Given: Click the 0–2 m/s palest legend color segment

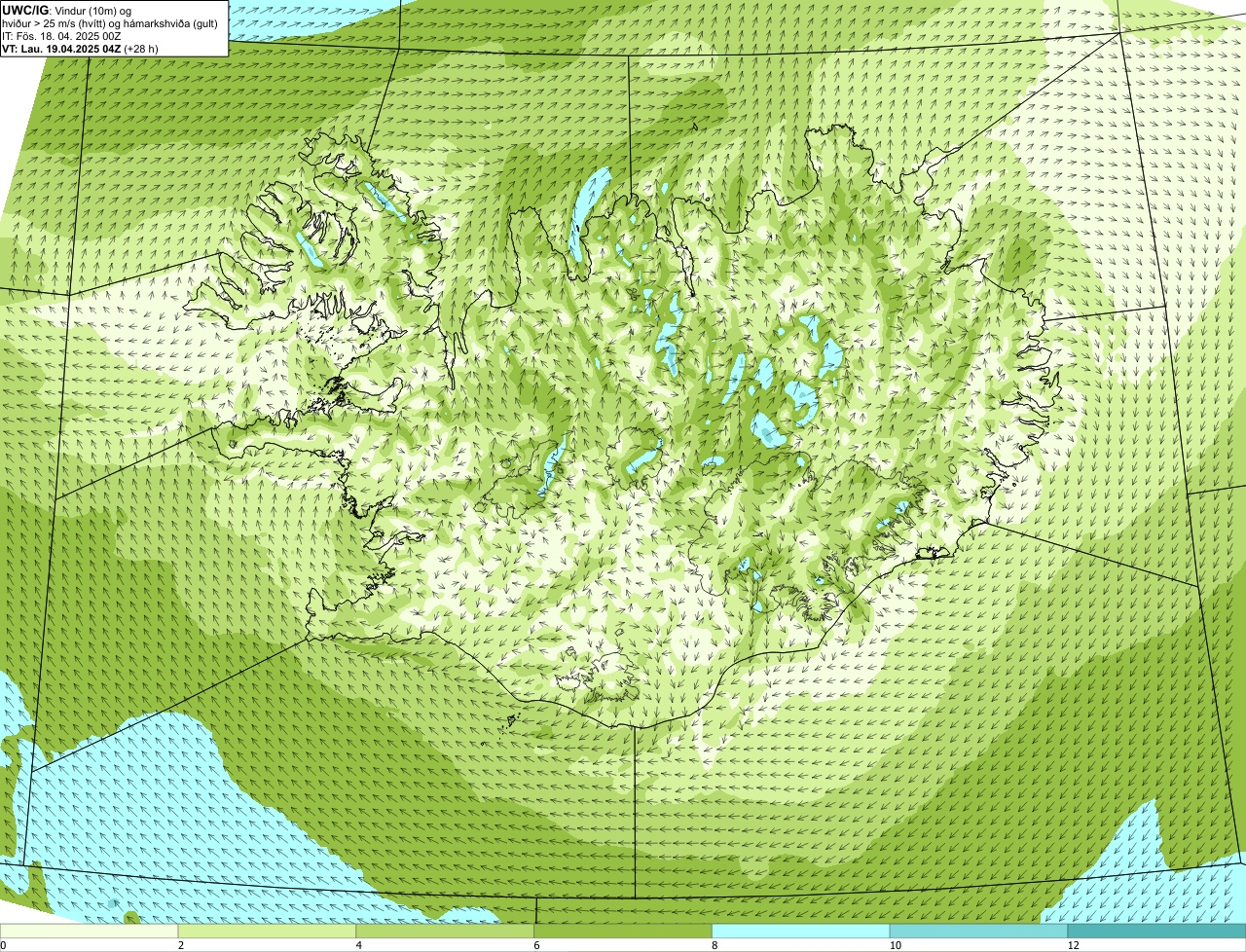Looking at the screenshot, I should pos(90,931).
